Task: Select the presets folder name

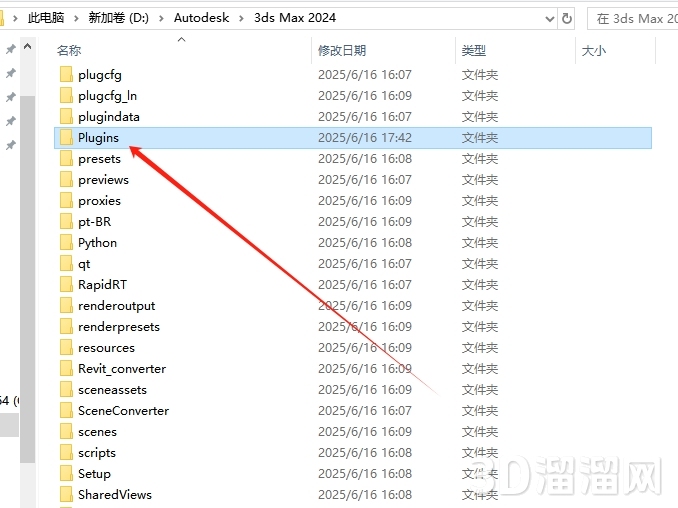Action: 99,159
